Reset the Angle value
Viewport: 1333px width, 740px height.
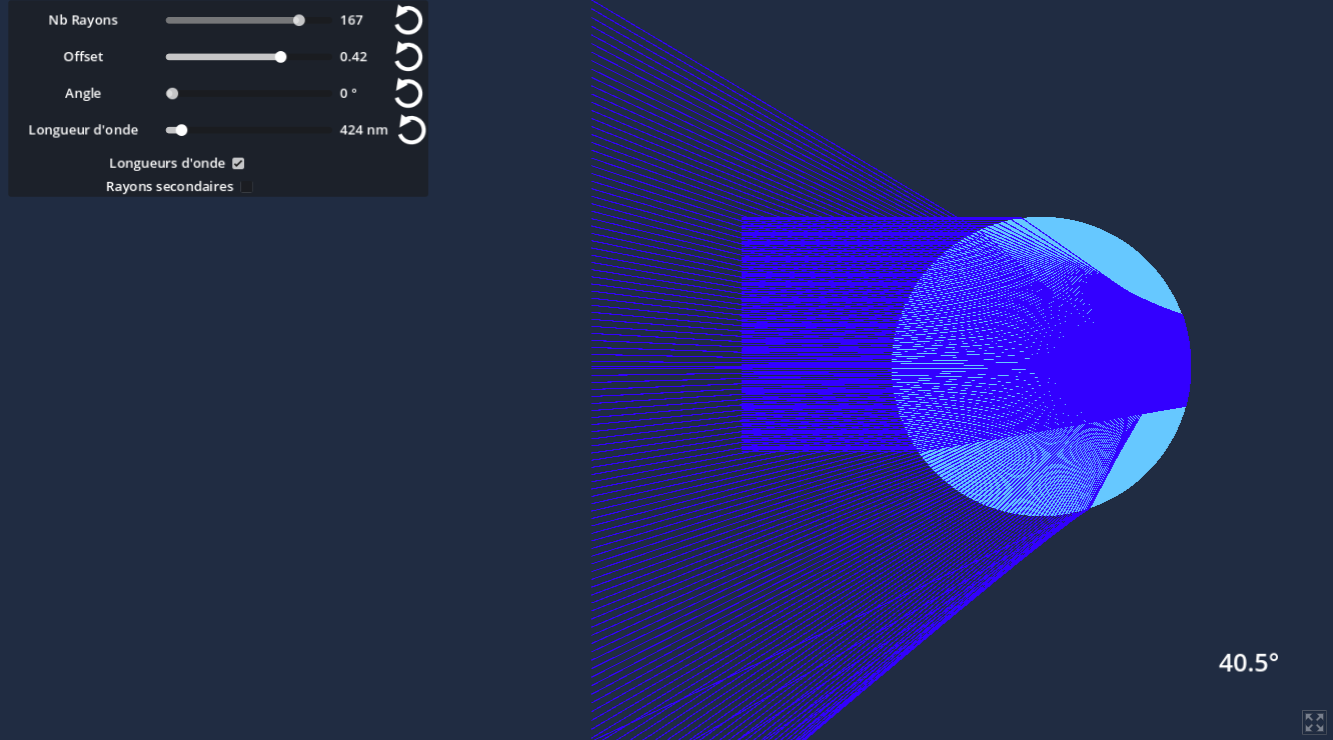(x=408, y=93)
